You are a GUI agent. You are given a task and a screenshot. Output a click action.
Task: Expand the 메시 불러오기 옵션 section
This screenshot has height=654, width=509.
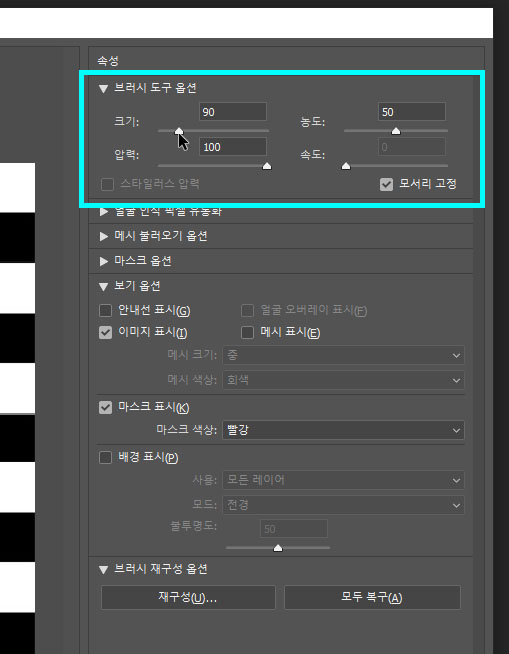pyautogui.click(x=103, y=236)
